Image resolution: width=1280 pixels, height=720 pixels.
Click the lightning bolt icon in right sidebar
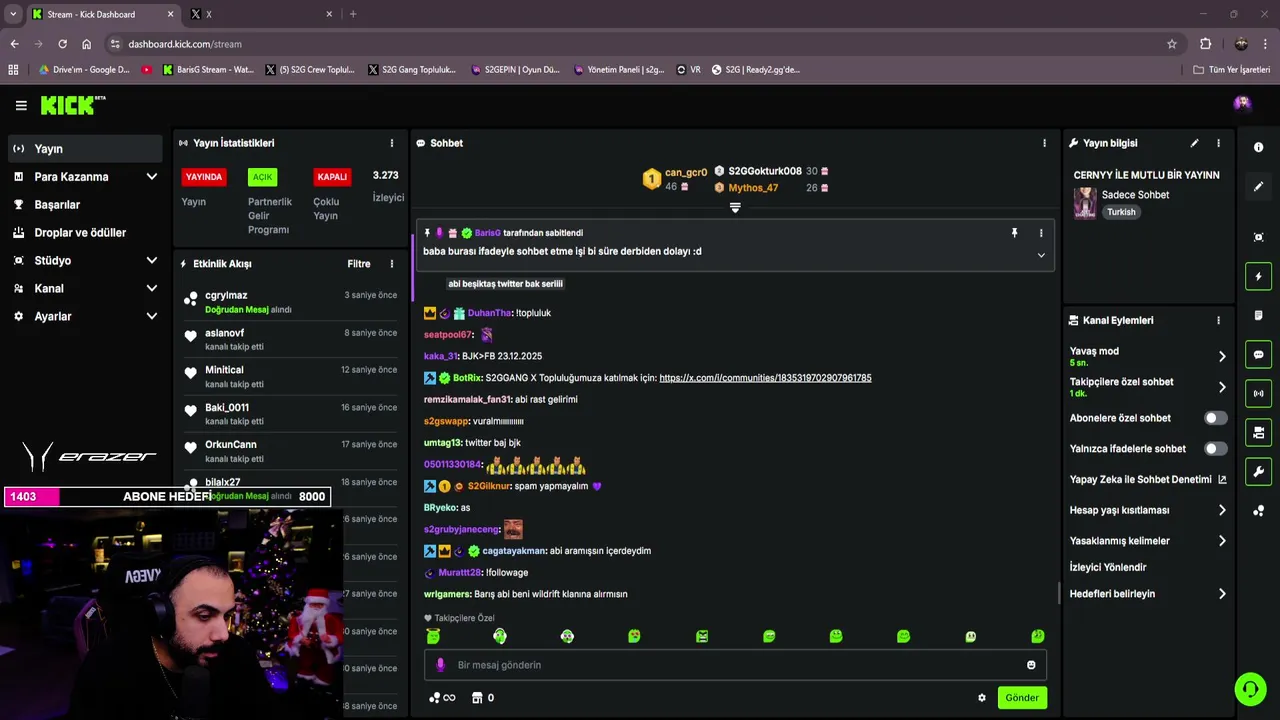1258,276
